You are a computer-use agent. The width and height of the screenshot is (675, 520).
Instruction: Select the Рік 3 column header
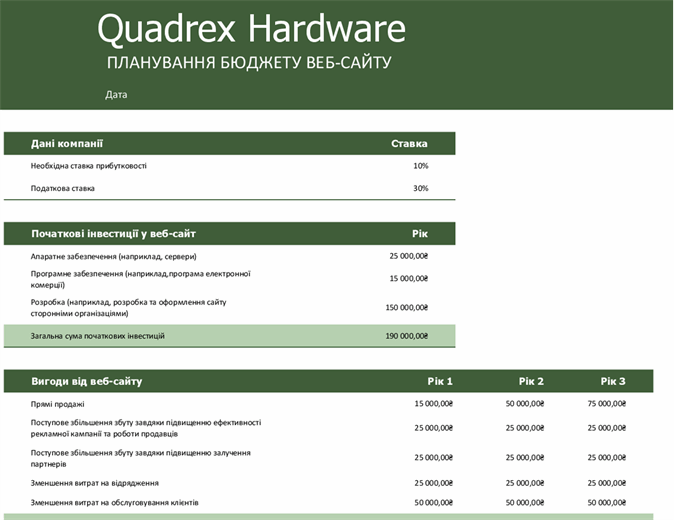[x=613, y=381]
